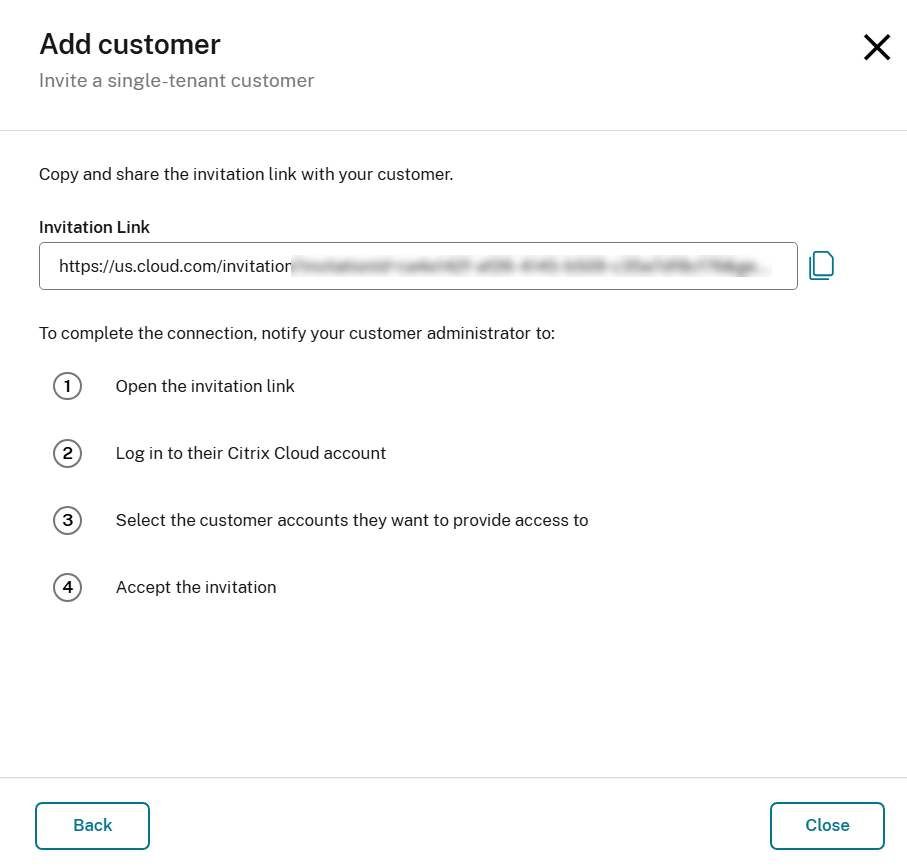
Task: Click the Add customer dialog title
Action: click(x=129, y=44)
